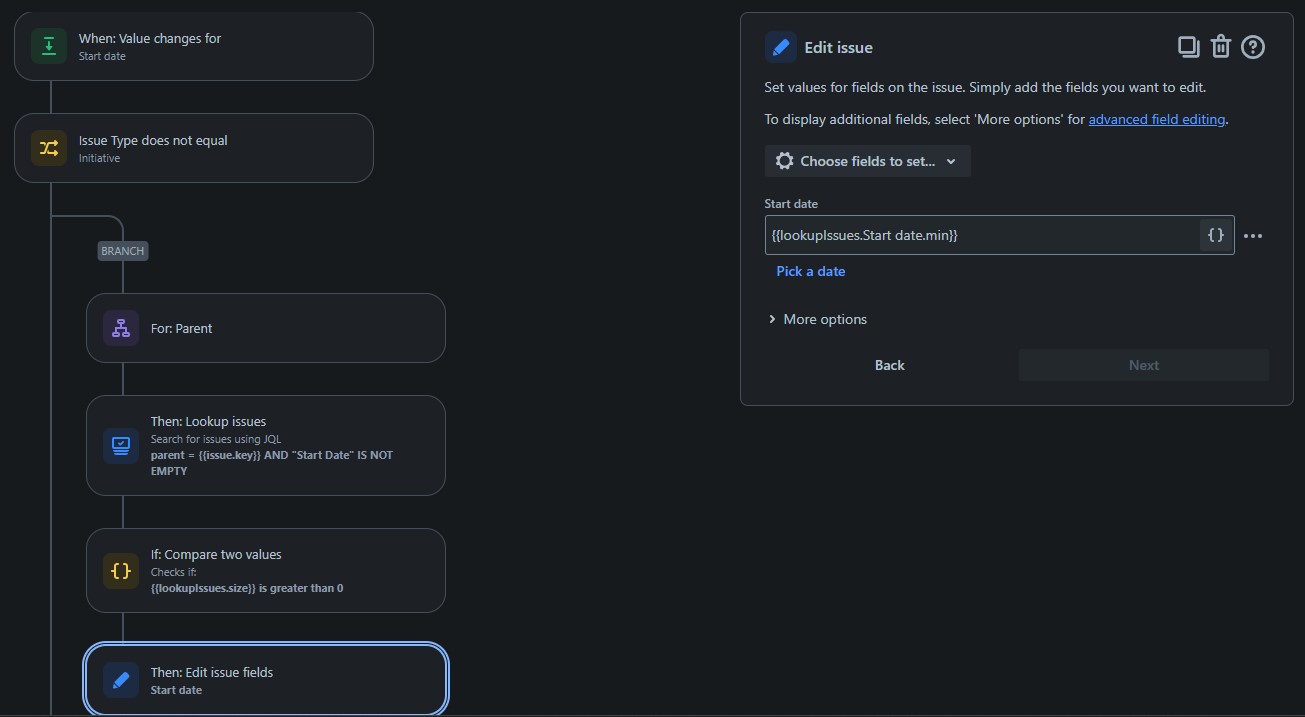Open help with the question mark icon
The width and height of the screenshot is (1305, 717).
(1253, 47)
